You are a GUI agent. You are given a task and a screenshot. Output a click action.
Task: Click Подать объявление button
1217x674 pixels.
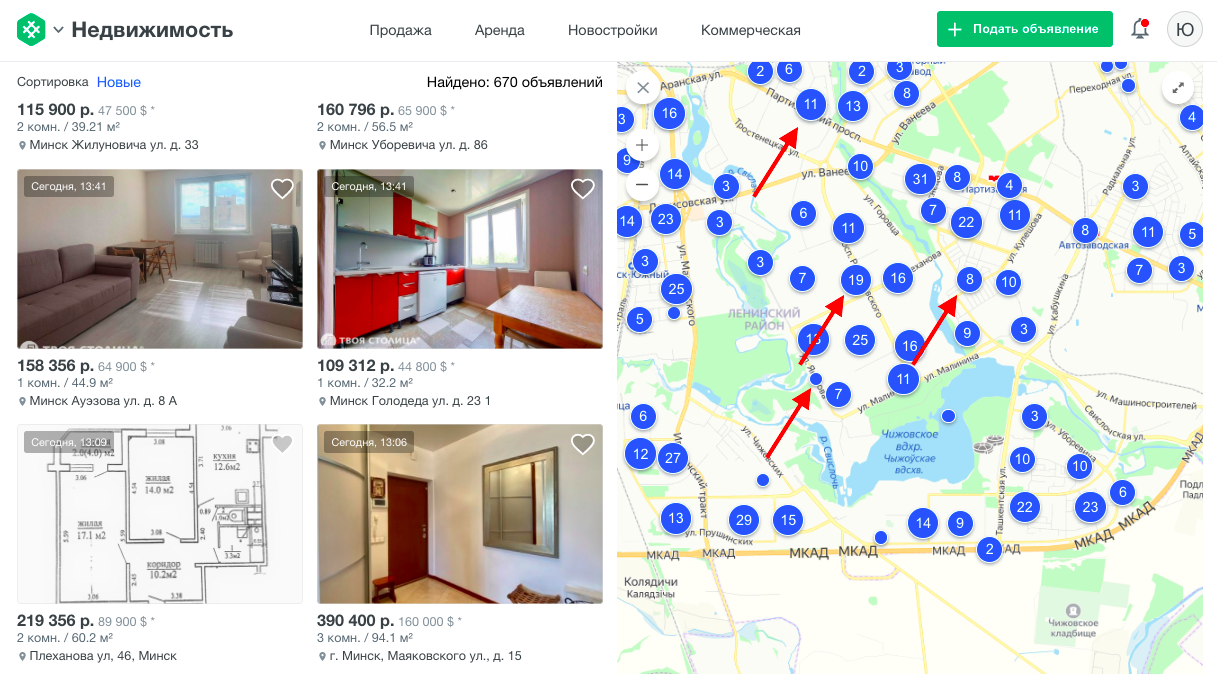coord(1025,29)
